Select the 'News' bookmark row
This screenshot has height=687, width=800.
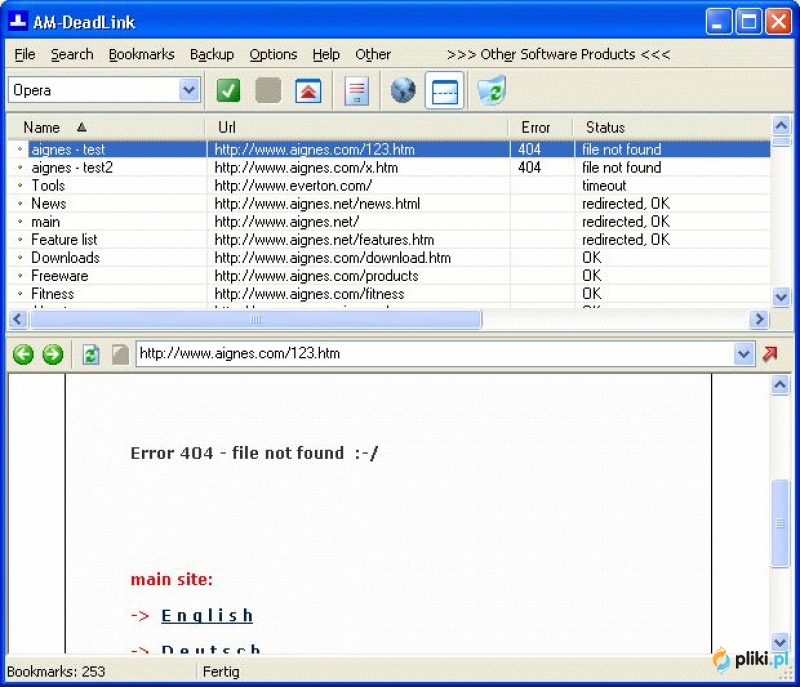389,203
